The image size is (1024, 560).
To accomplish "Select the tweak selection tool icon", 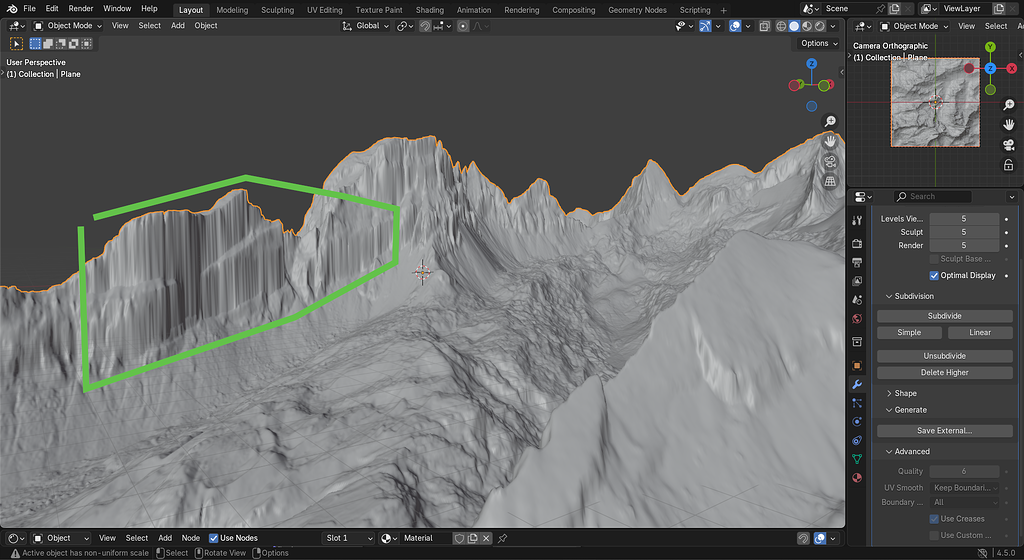I will point(16,44).
